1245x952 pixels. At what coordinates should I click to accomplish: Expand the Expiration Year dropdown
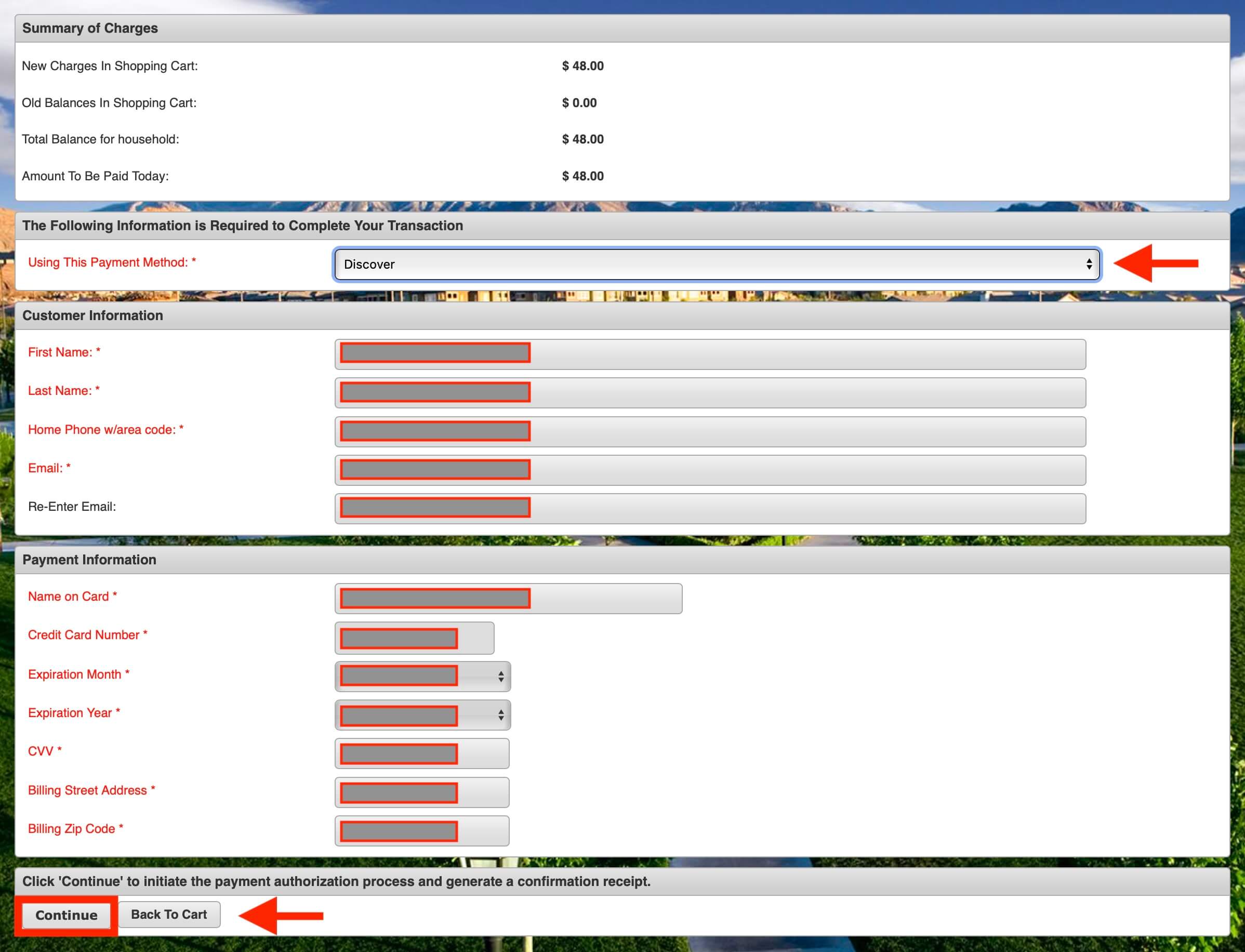pos(422,715)
